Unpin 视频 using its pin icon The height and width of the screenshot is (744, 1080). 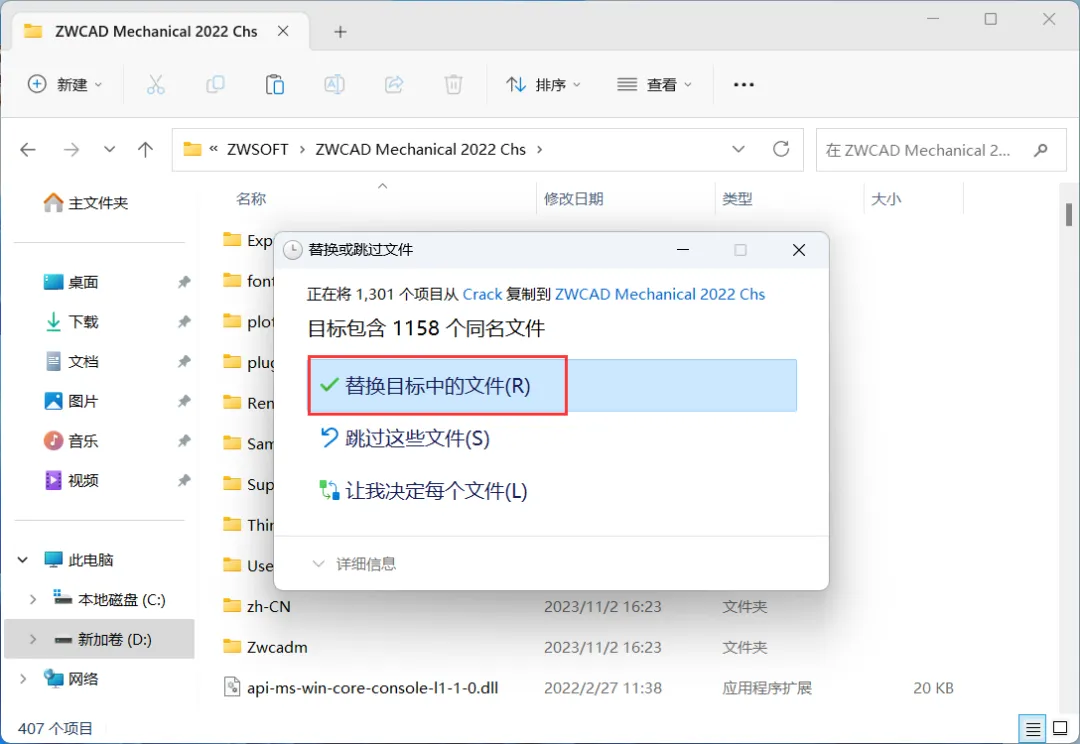coord(184,480)
